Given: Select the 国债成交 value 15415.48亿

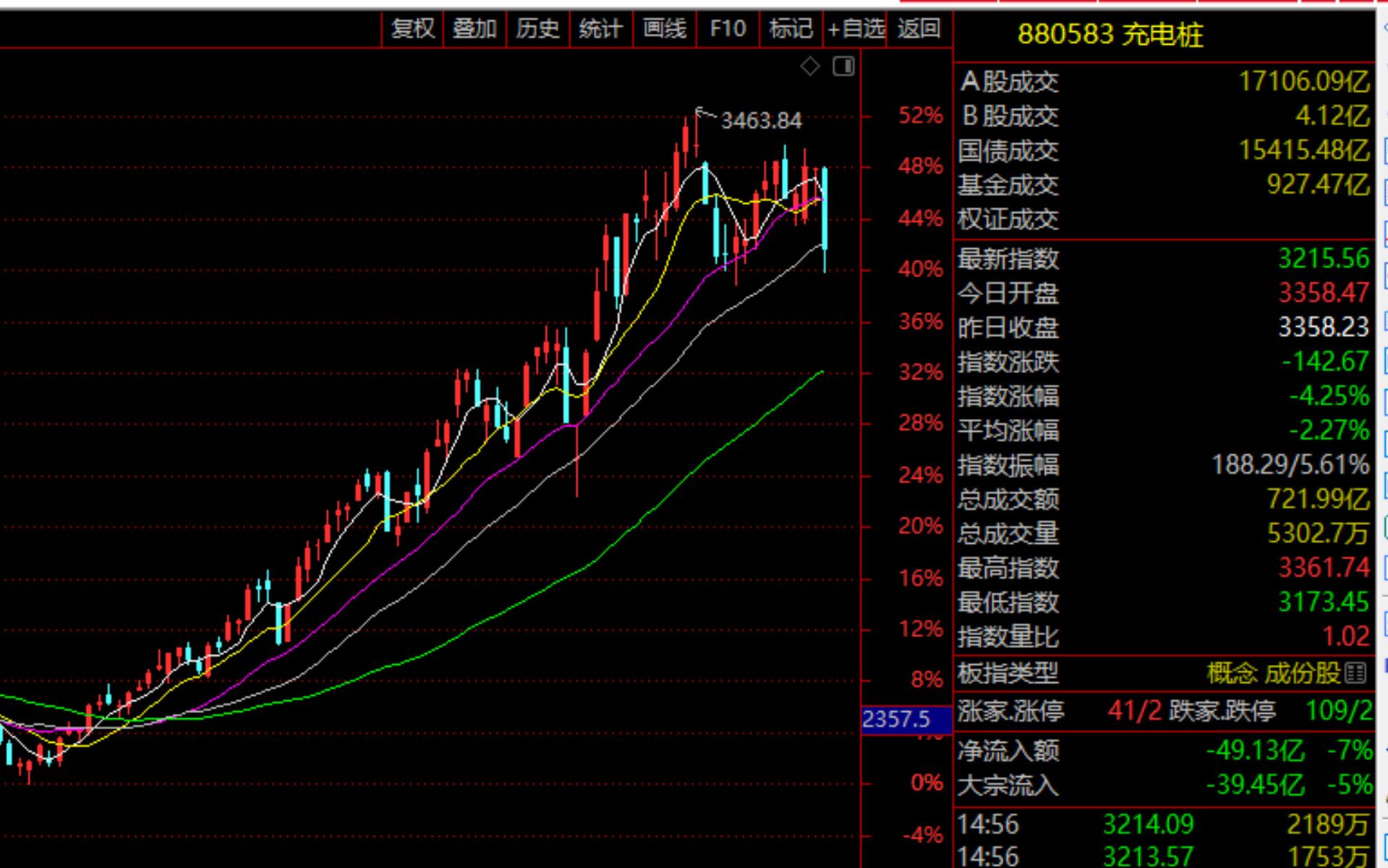Looking at the screenshot, I should 1304,150.
